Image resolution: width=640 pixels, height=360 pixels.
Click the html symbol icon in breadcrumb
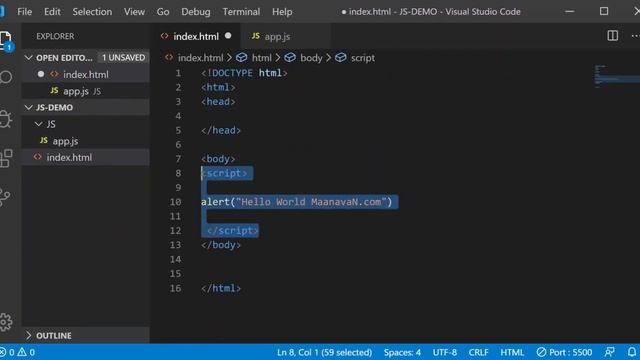click(x=242, y=58)
